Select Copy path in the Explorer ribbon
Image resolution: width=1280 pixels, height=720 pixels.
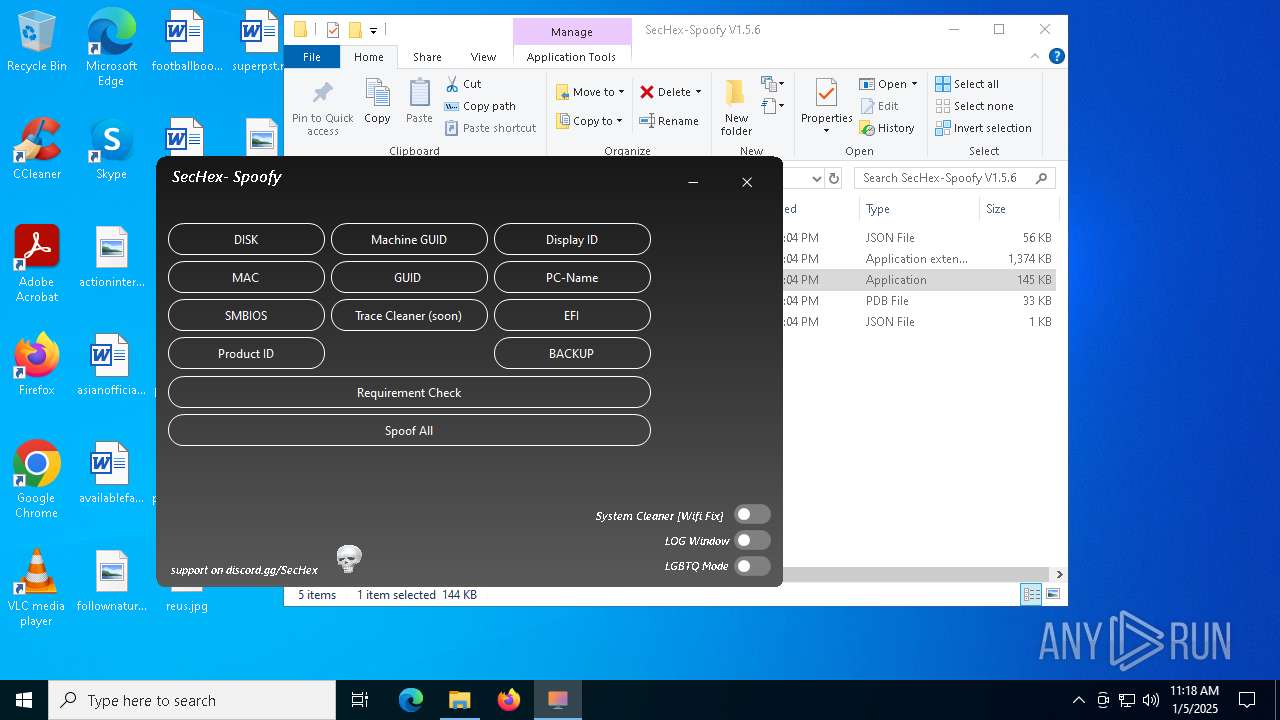(x=480, y=106)
